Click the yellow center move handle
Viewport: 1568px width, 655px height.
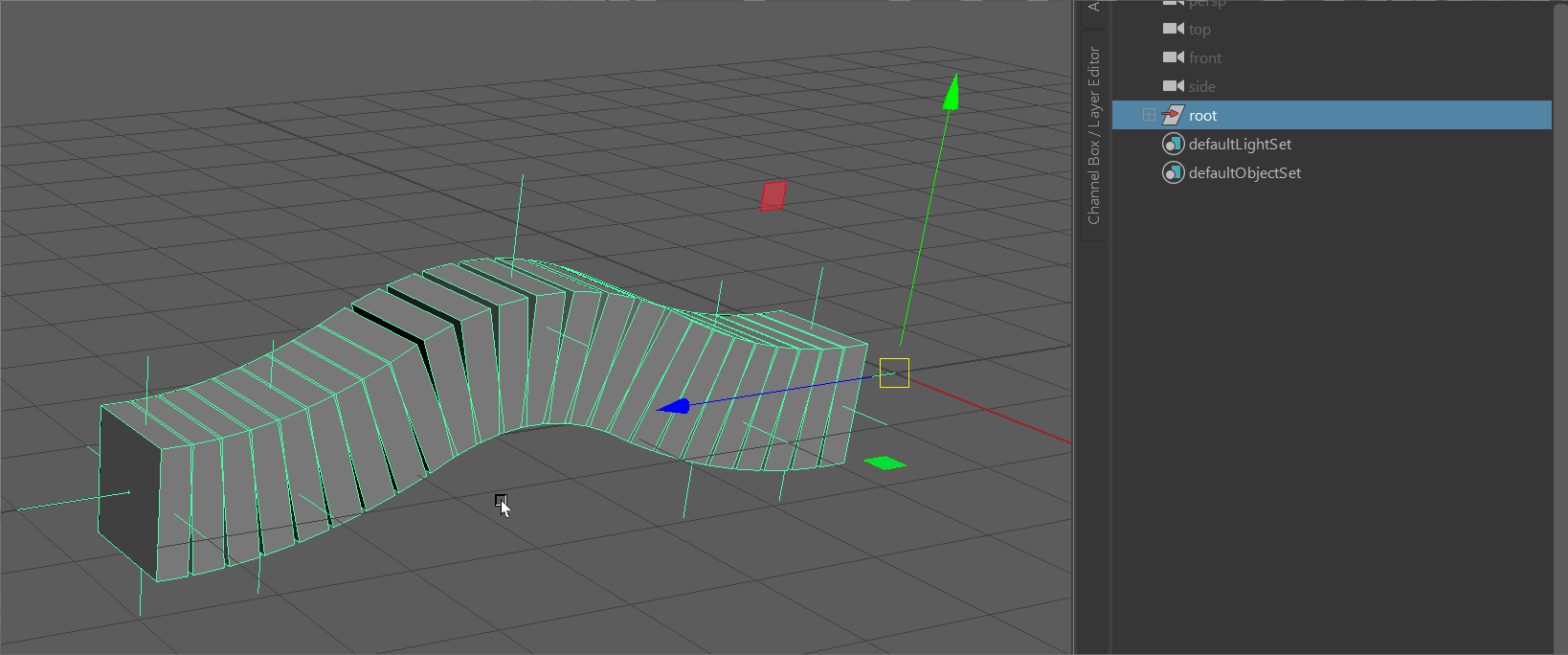(x=894, y=373)
